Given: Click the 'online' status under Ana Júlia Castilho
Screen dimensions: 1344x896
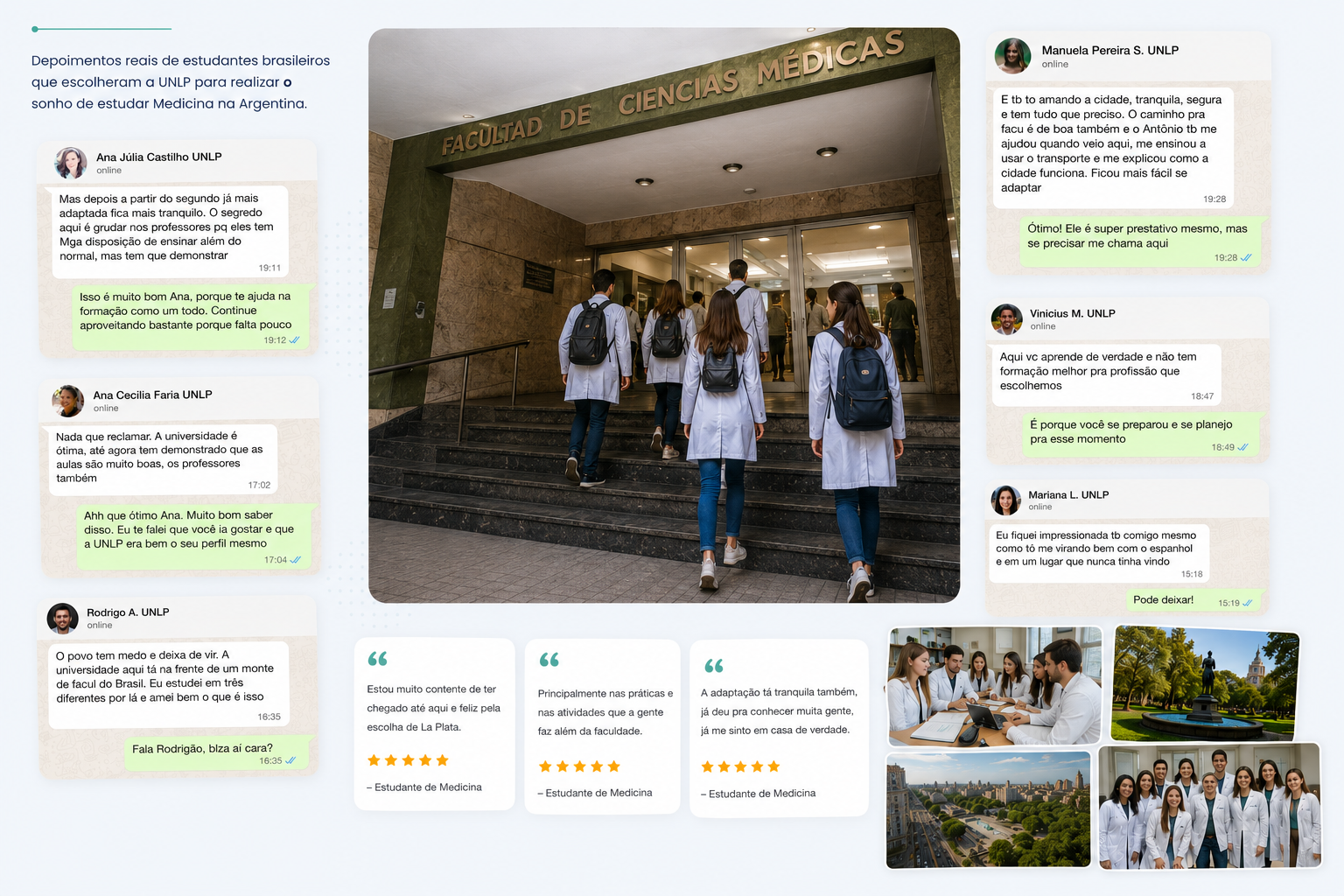Looking at the screenshot, I should [x=108, y=171].
